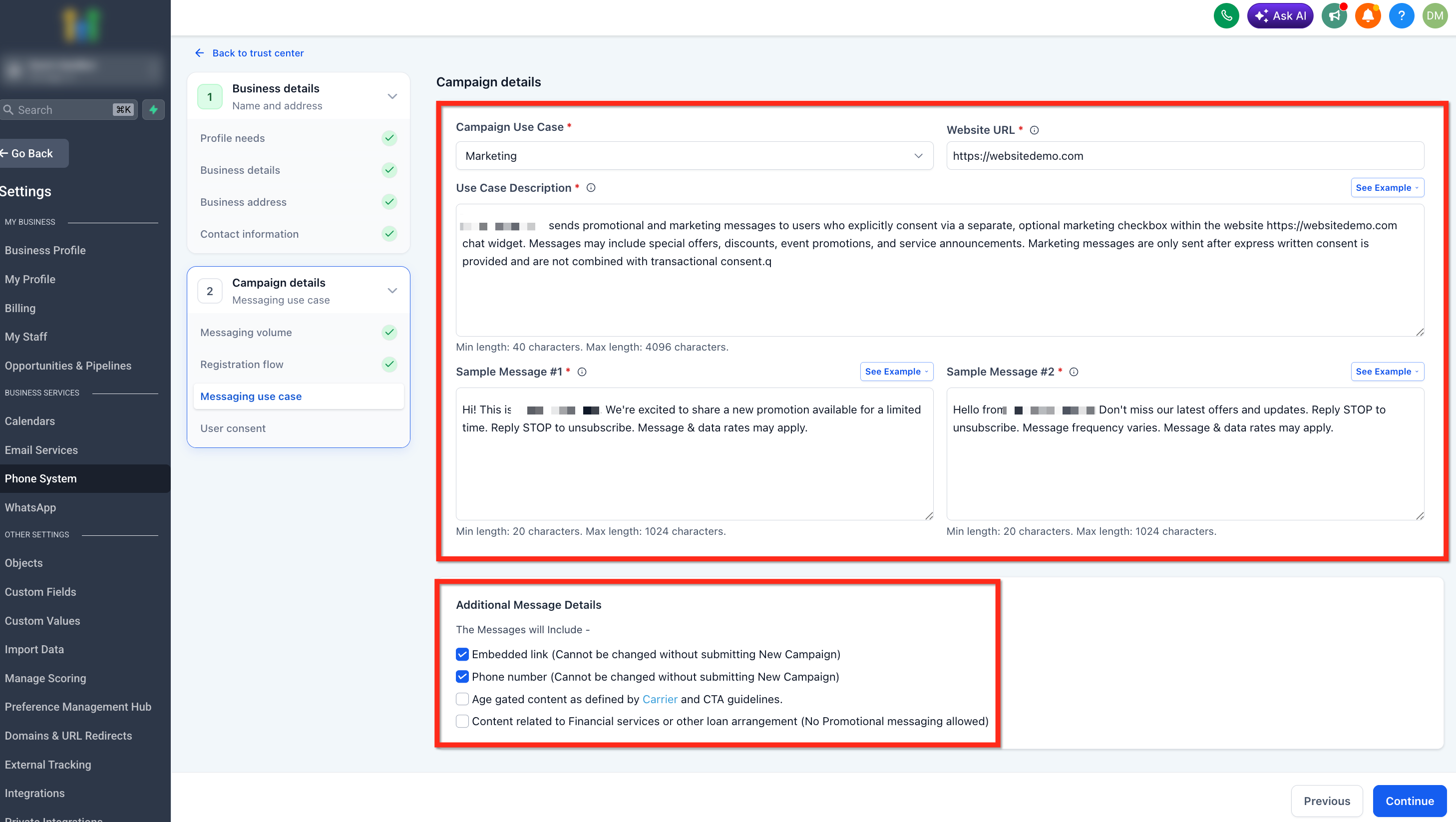Open the DM user avatar menu
Viewport: 1456px width, 822px height.
[1435, 16]
